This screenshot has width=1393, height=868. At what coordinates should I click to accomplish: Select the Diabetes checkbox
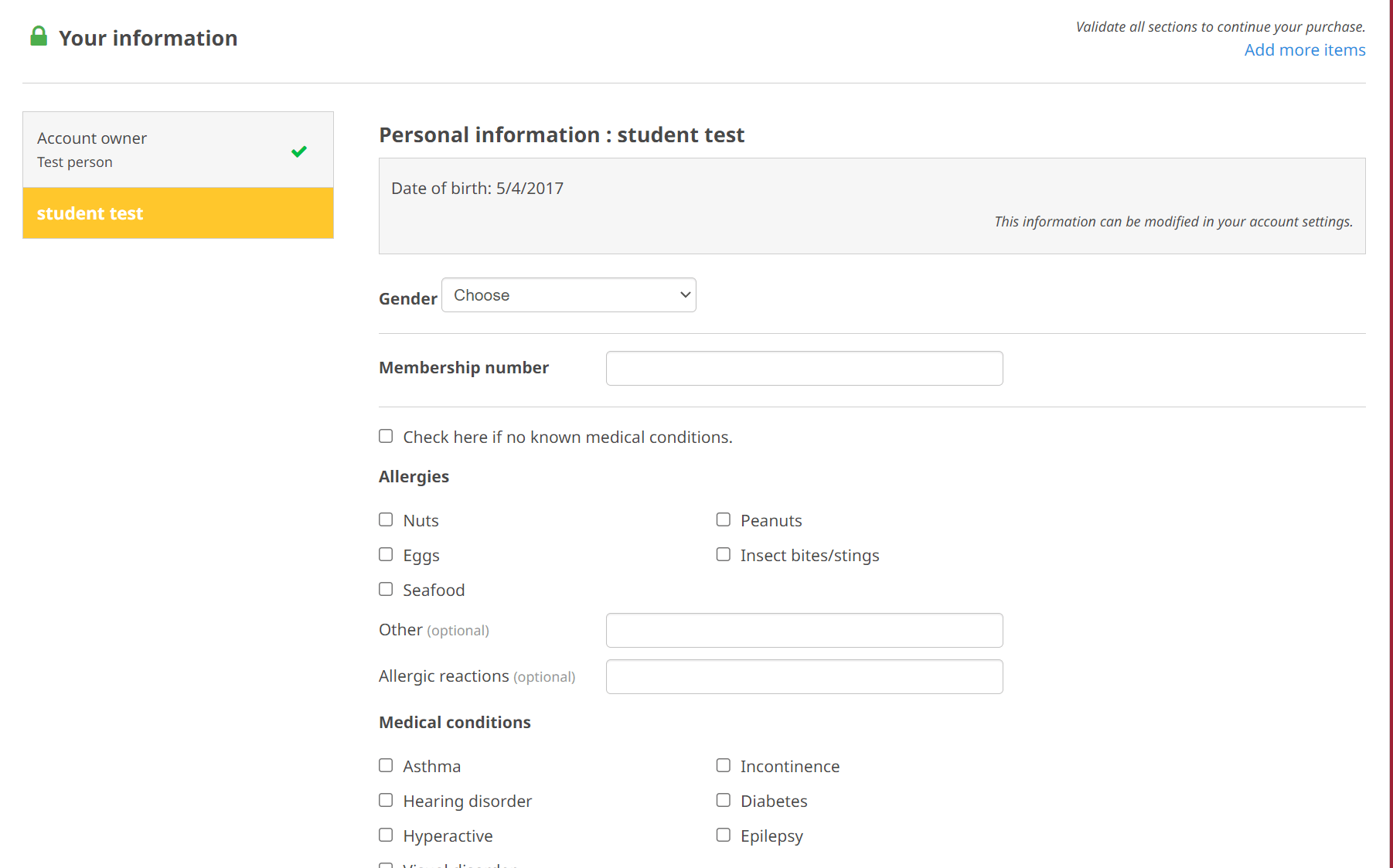[724, 800]
